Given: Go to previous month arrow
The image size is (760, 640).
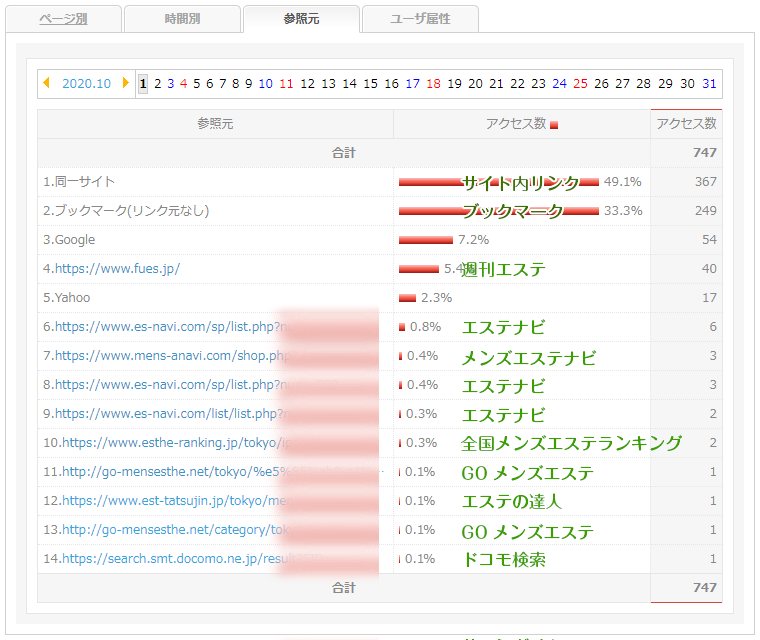Looking at the screenshot, I should point(47,82).
